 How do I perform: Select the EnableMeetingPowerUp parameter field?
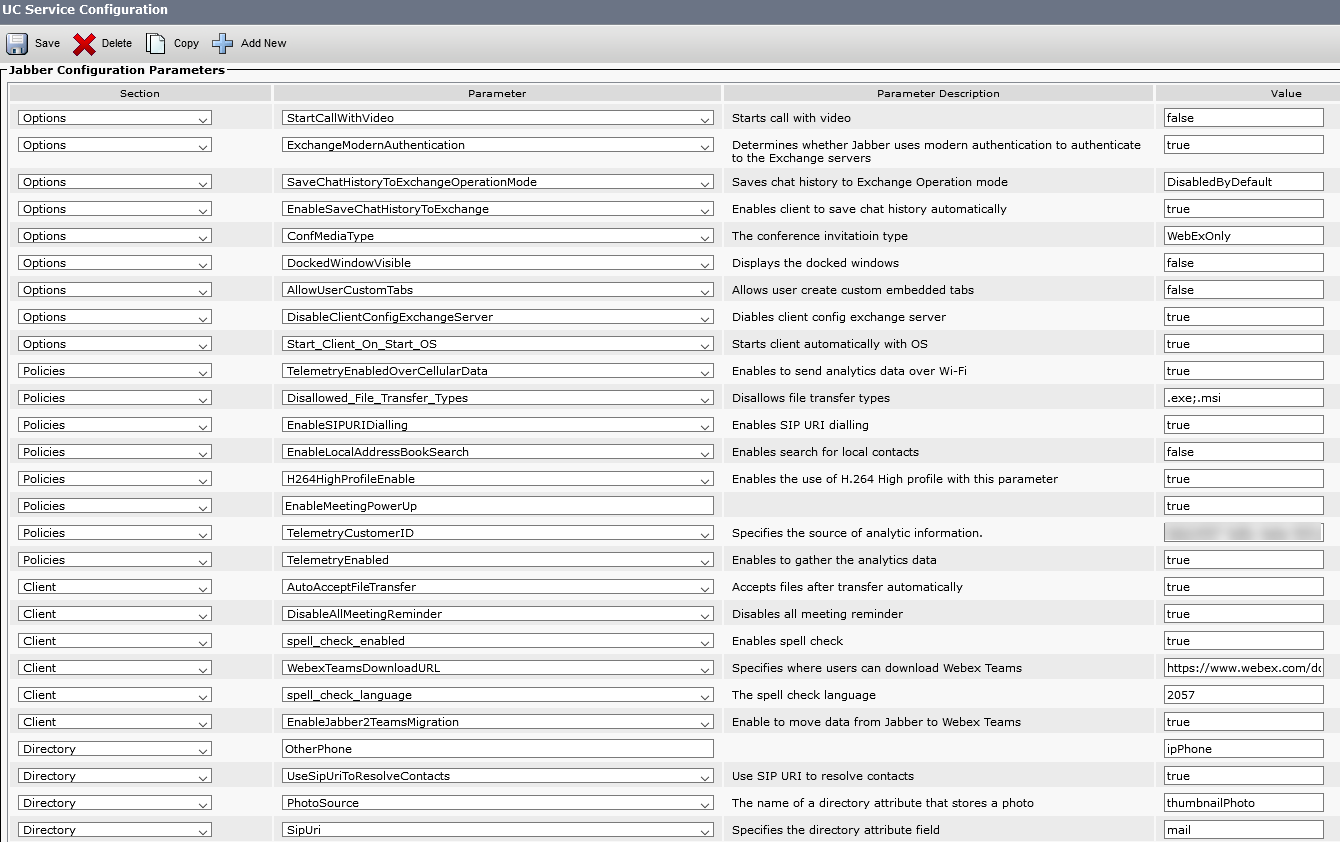(497, 505)
